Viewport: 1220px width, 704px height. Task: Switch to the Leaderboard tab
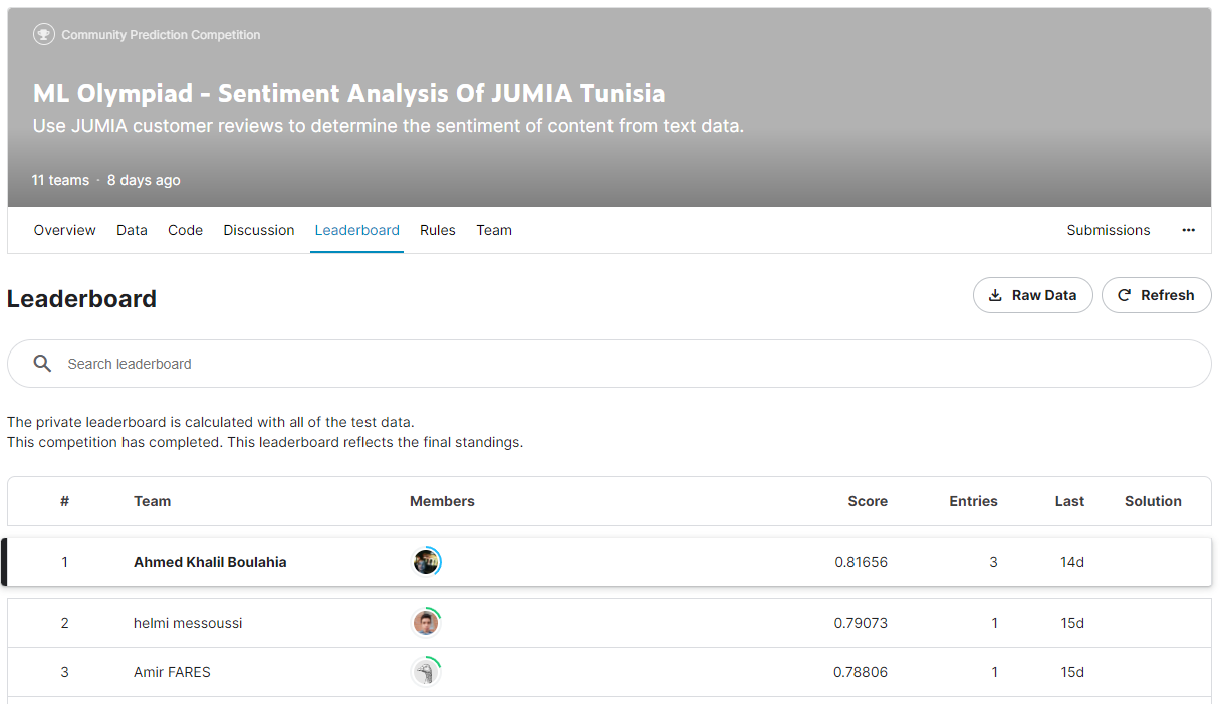[x=357, y=230]
